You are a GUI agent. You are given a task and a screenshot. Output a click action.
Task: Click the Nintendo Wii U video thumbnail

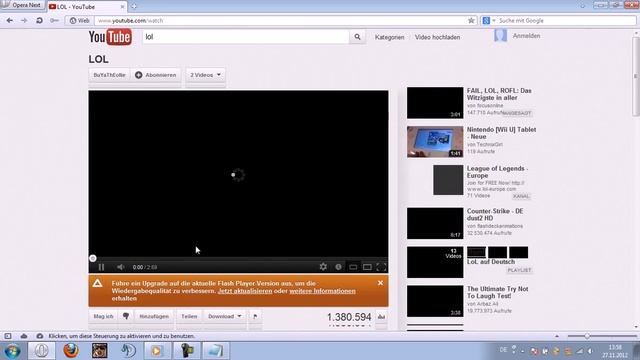pyautogui.click(x=435, y=142)
